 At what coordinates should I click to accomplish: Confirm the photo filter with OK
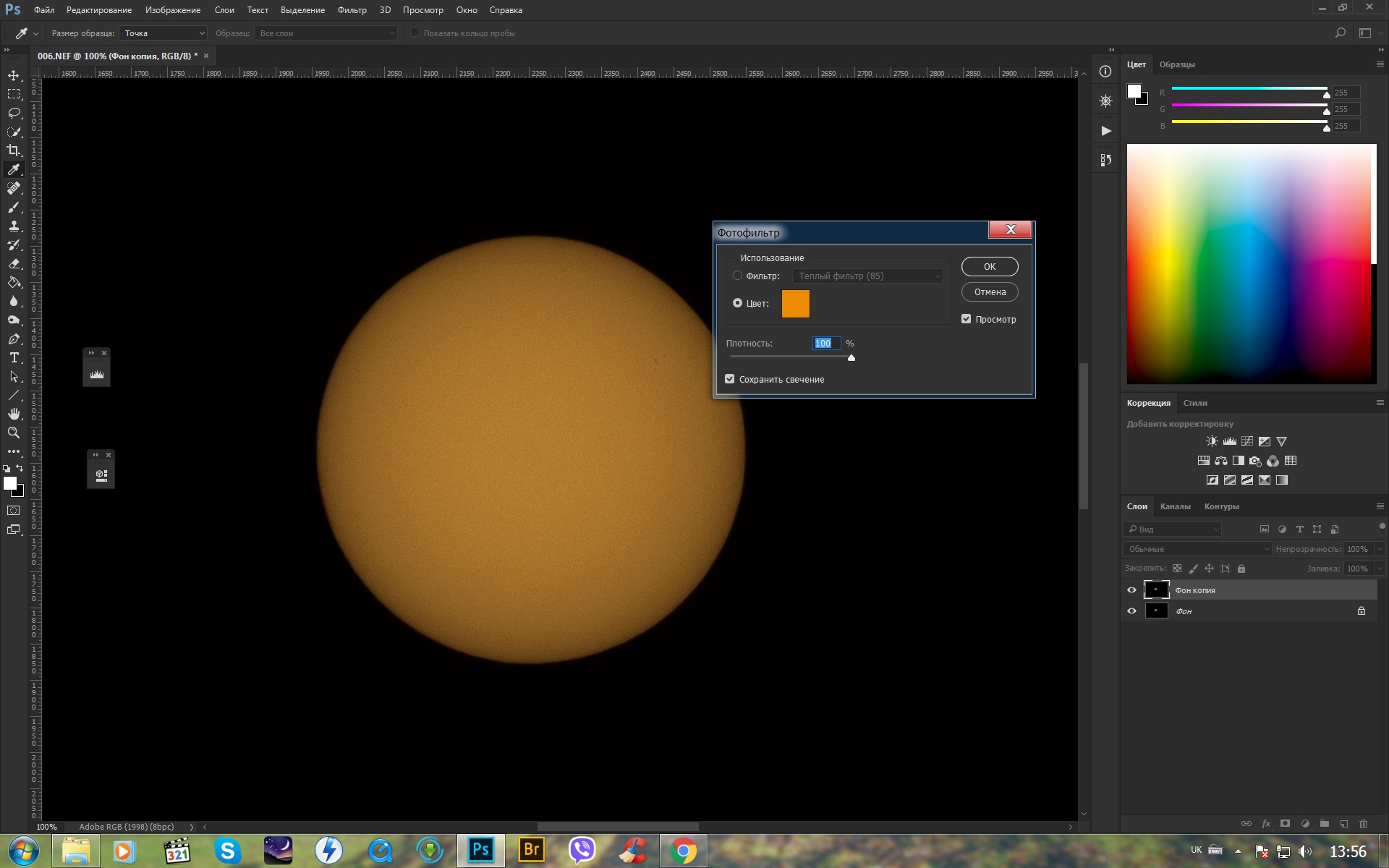point(989,267)
